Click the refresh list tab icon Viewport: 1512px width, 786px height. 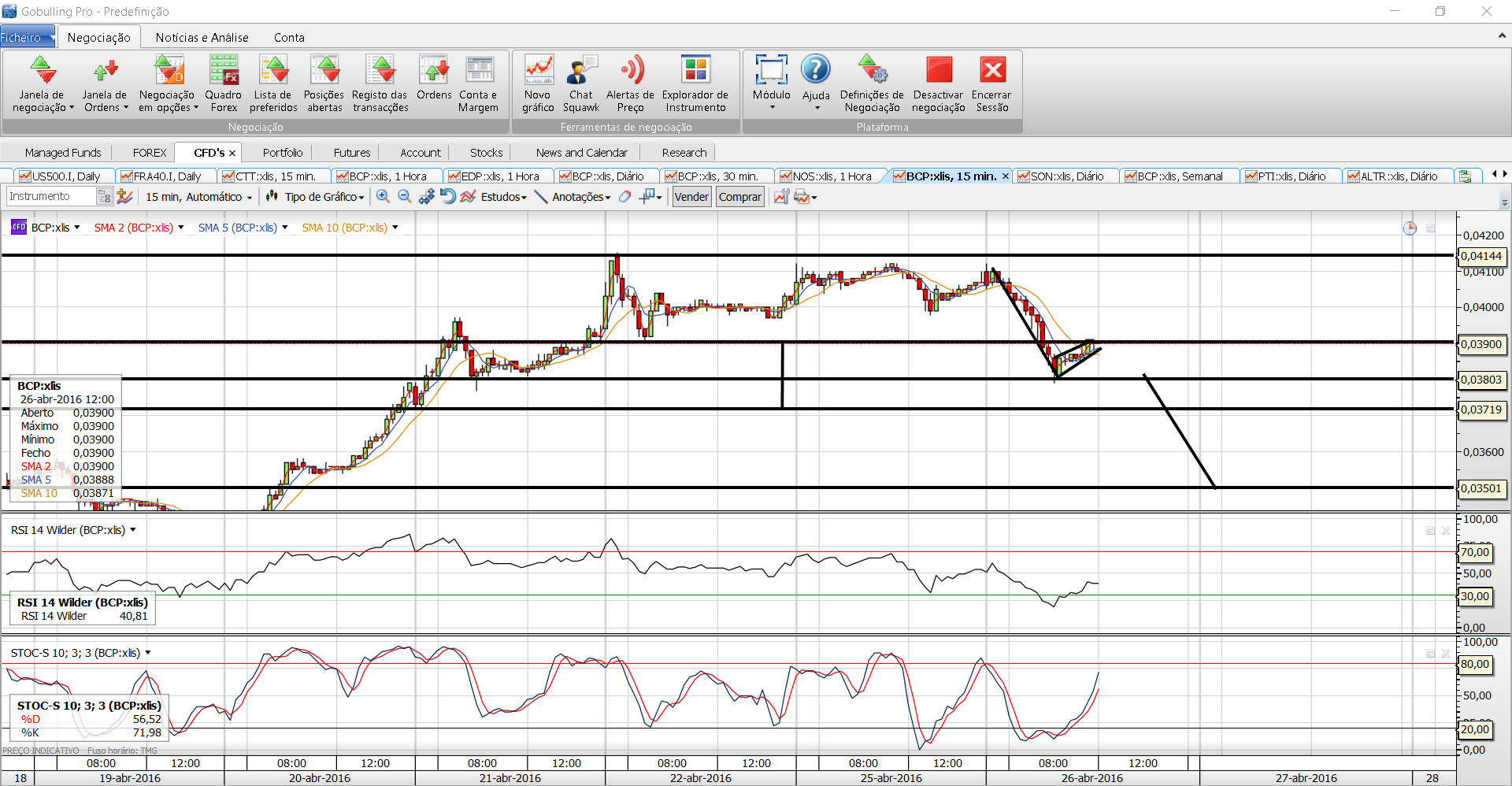(1465, 176)
